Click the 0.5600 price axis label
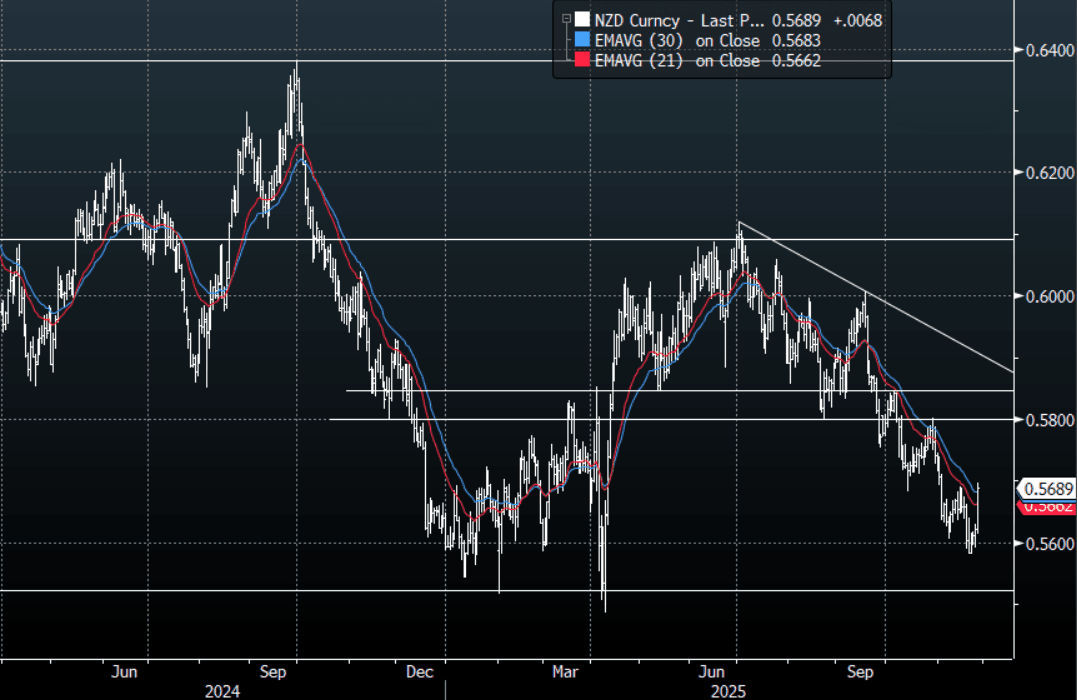This screenshot has height=700, width=1077. [x=1050, y=543]
